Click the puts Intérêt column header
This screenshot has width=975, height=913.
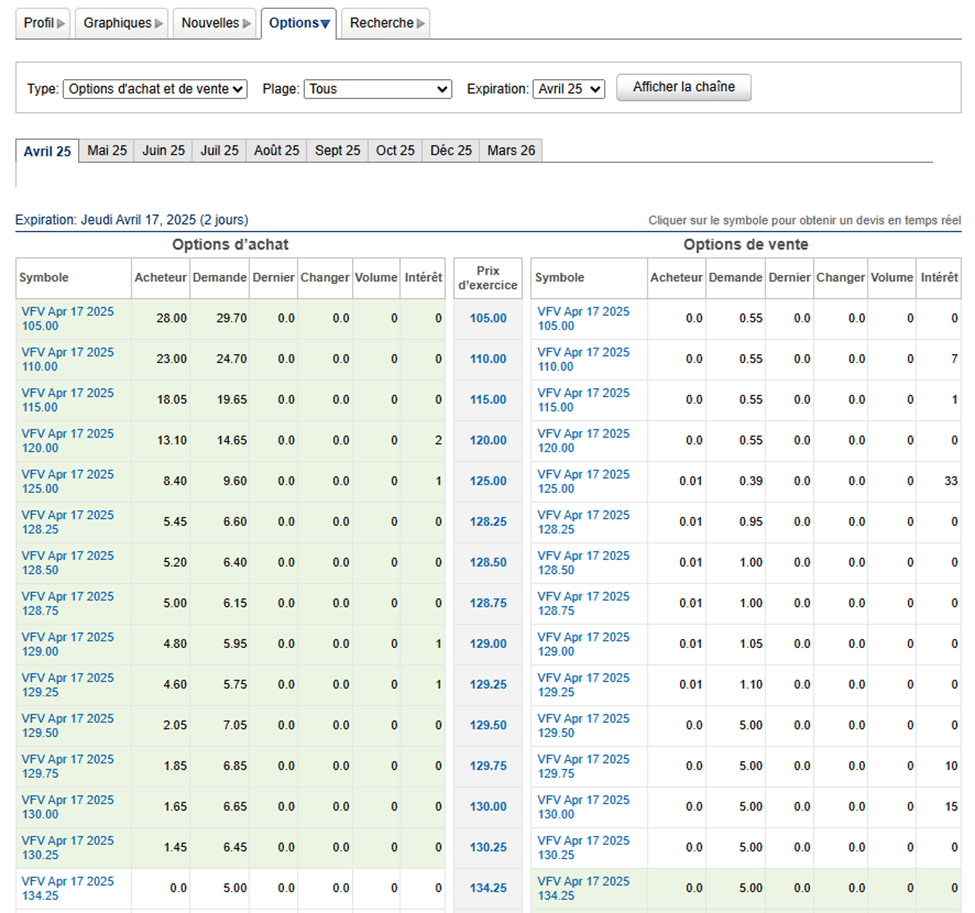(939, 278)
